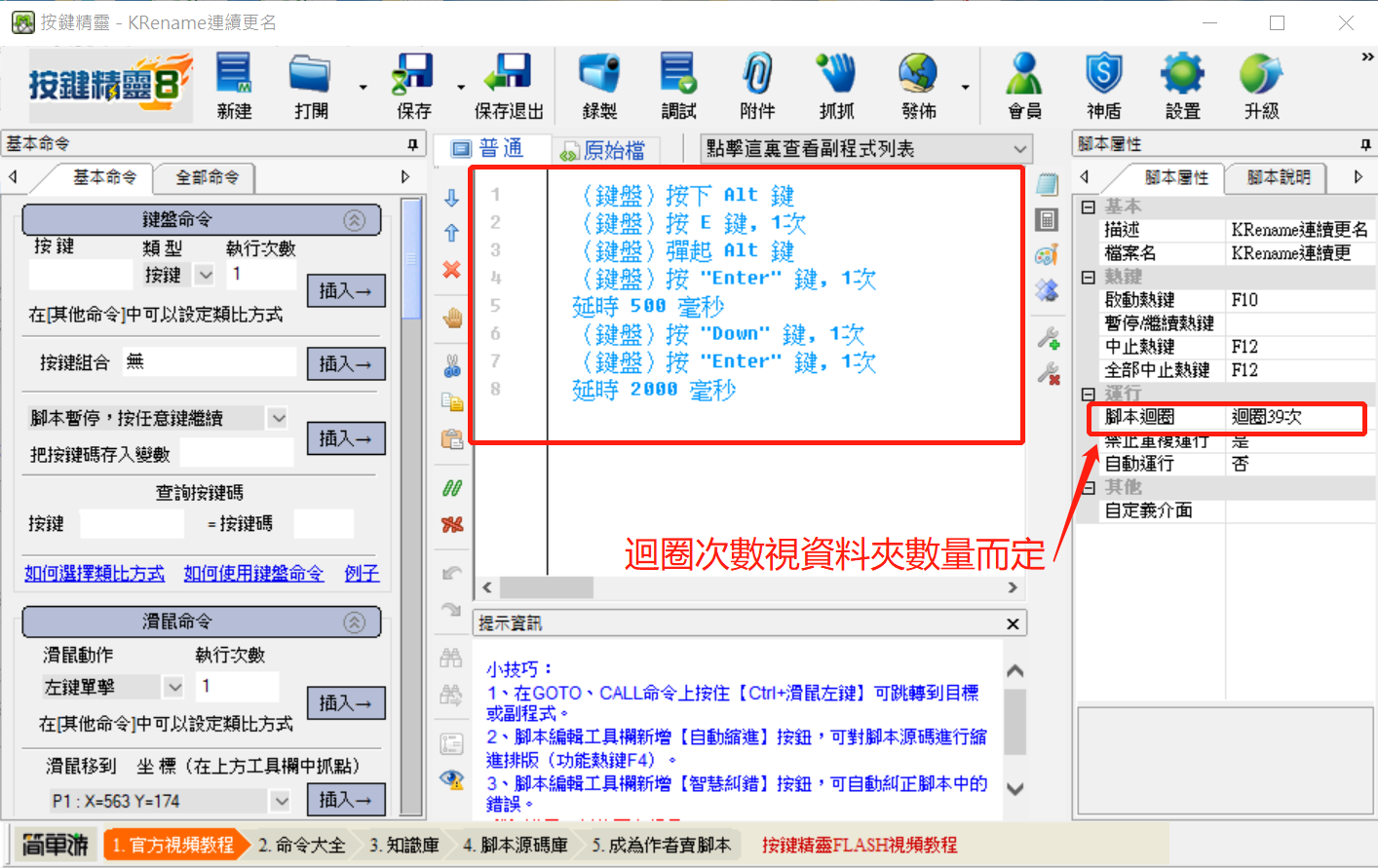Paste using the clipboard icon
The height and width of the screenshot is (868, 1378).
[452, 438]
